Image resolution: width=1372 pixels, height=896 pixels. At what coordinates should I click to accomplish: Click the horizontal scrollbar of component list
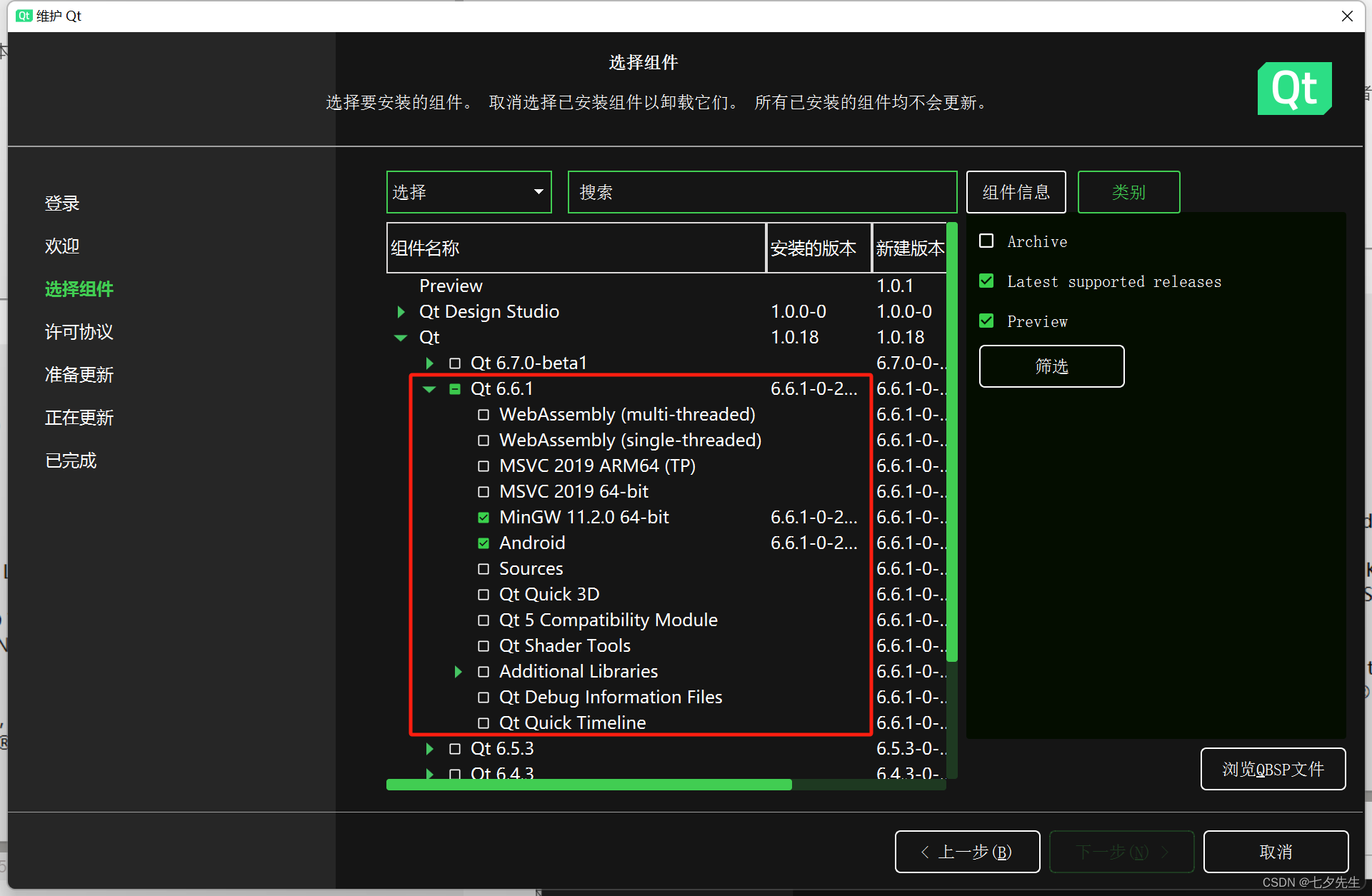pyautogui.click(x=589, y=785)
